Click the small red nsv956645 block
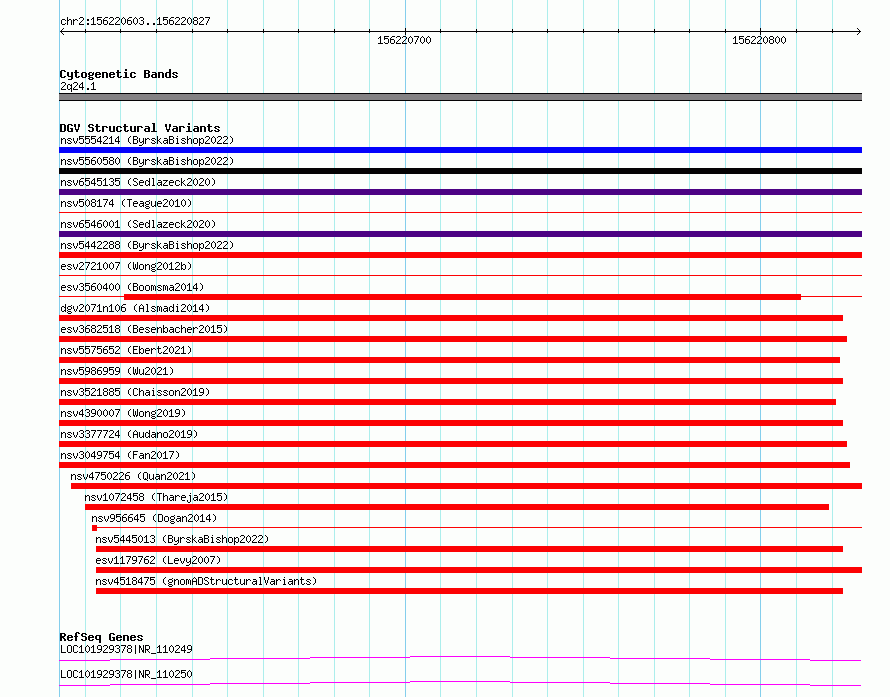This screenshot has height=697, width=890. [94, 528]
